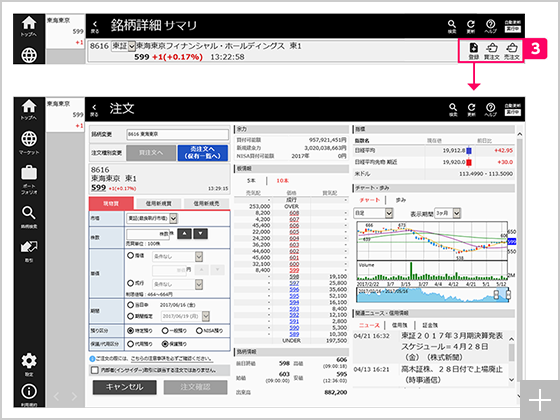Select the 指値 limit price radio button
The image size is (560, 420).
[131, 255]
